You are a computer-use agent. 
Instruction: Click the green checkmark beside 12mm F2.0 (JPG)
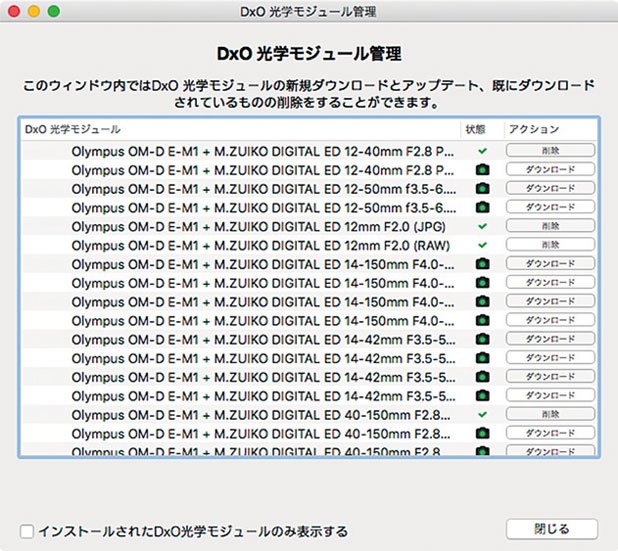pyautogui.click(x=482, y=226)
